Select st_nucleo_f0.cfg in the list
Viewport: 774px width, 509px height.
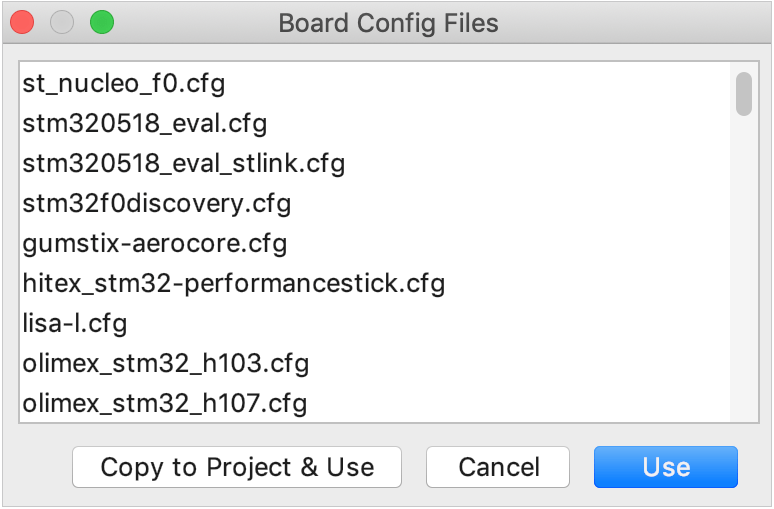[x=123, y=83]
